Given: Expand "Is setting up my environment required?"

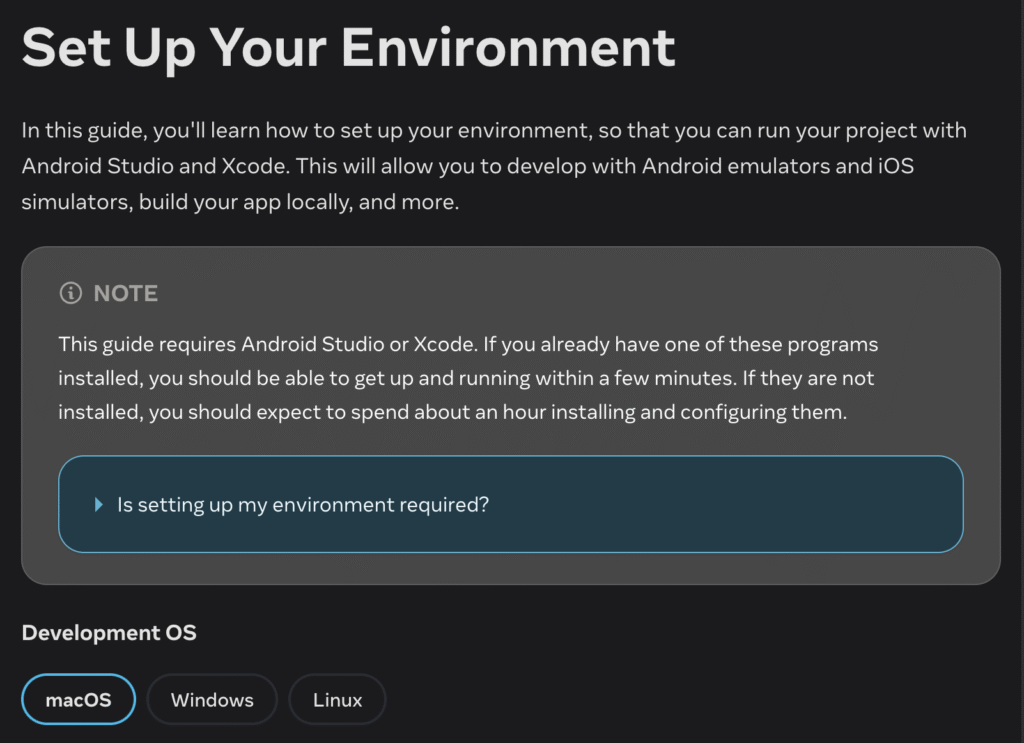Looking at the screenshot, I should tap(302, 505).
